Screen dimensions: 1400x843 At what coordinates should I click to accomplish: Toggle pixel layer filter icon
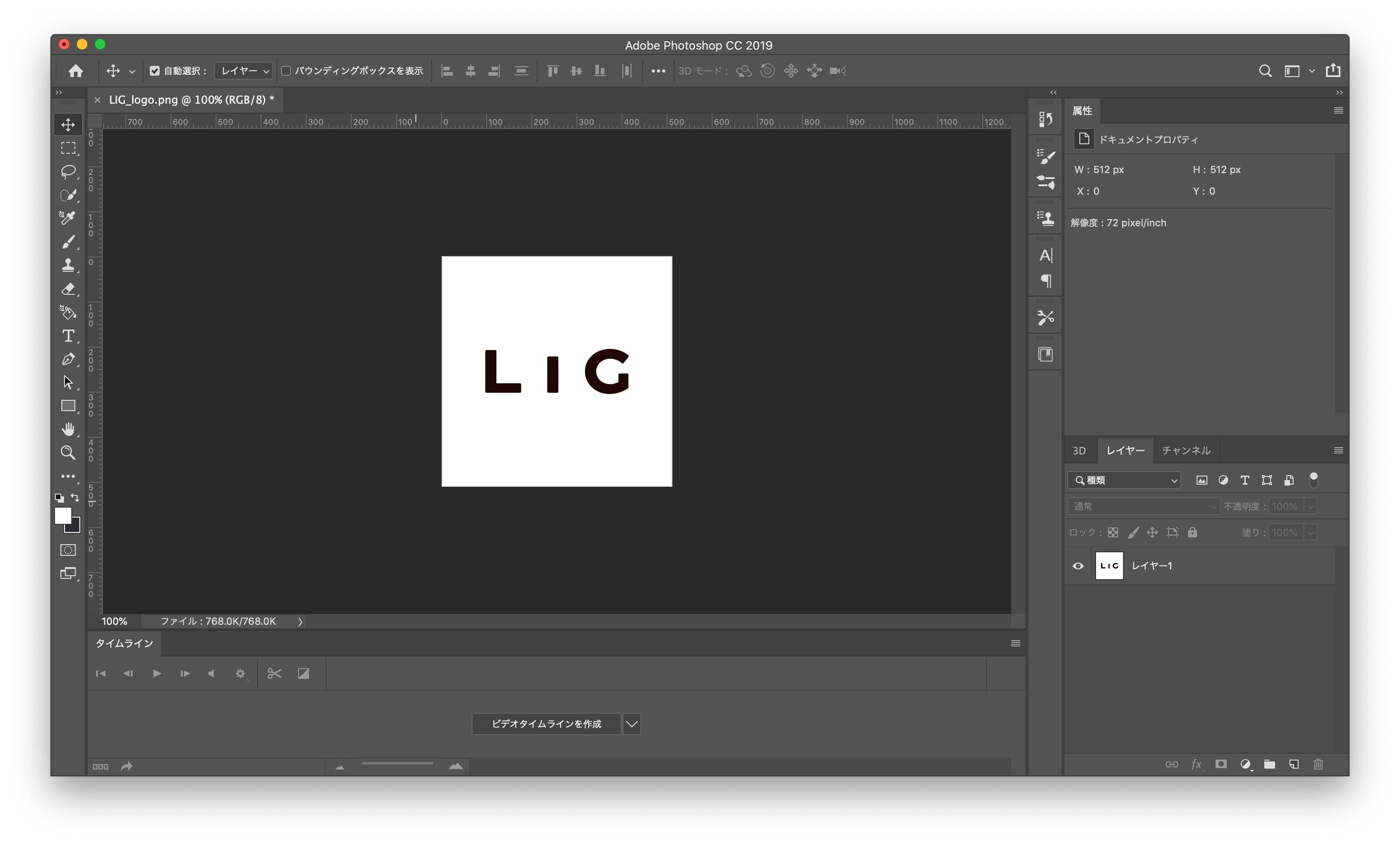click(1202, 481)
